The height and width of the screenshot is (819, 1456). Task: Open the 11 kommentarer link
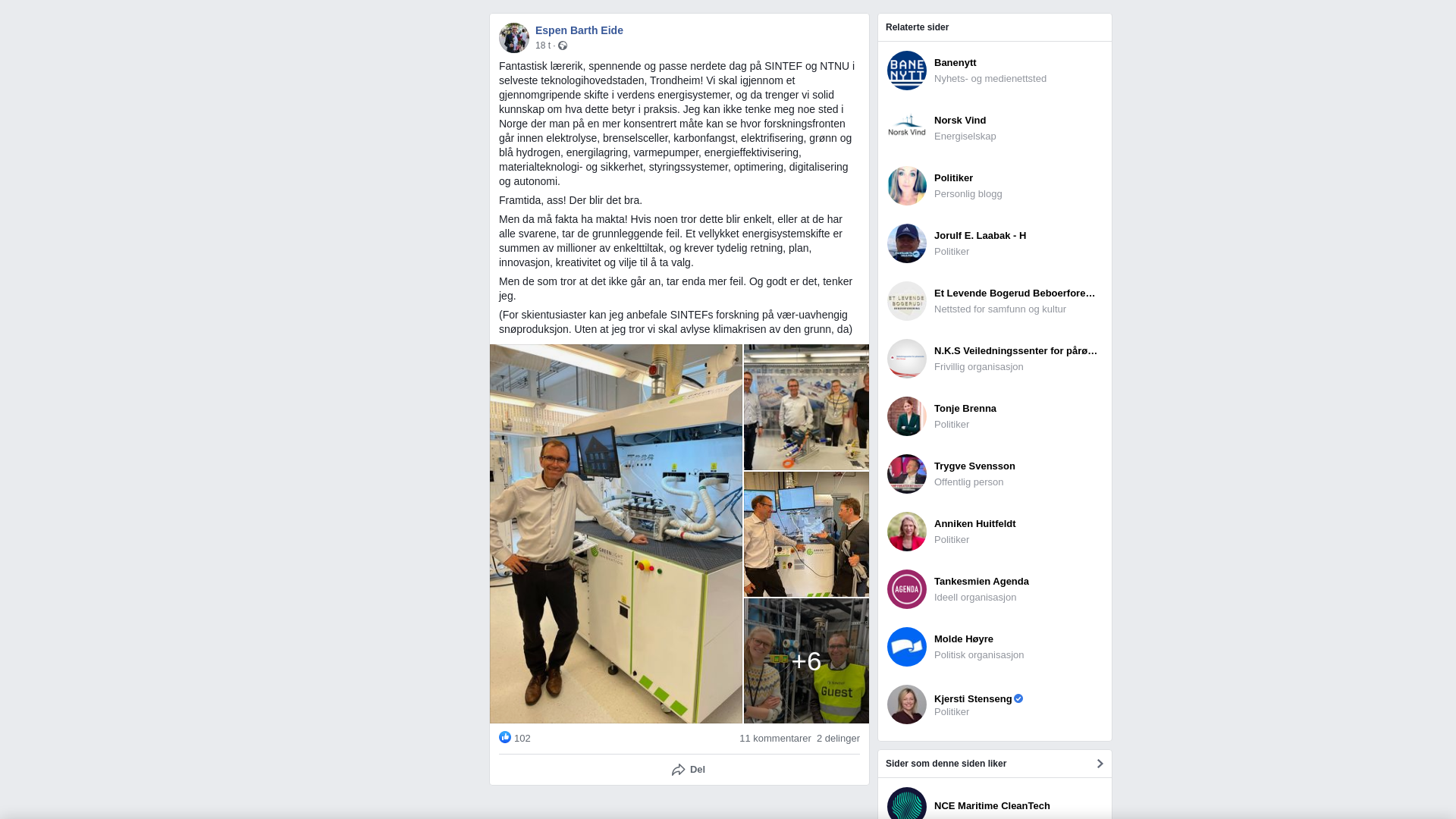[x=775, y=739]
